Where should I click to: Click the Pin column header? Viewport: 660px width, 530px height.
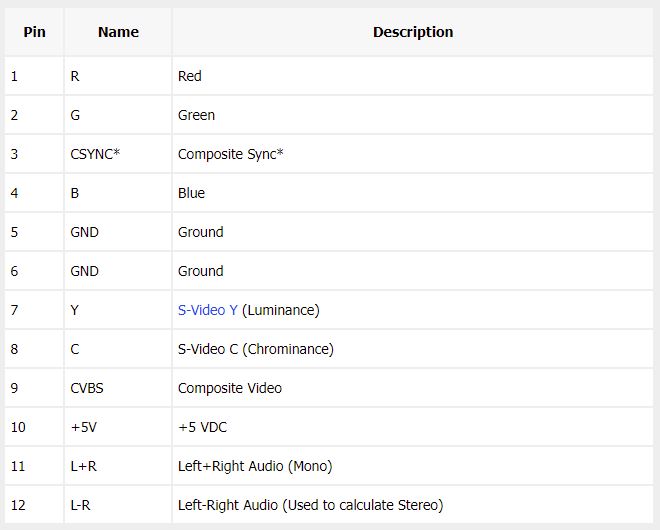(34, 32)
